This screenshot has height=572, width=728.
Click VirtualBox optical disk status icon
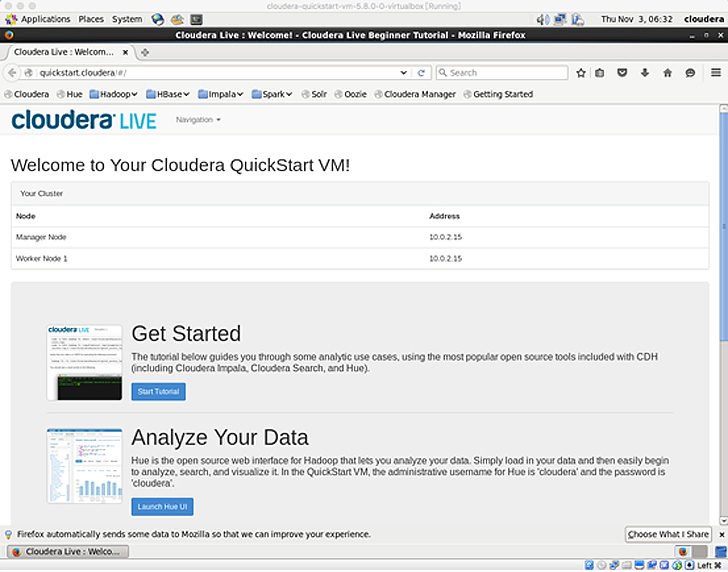[601, 565]
